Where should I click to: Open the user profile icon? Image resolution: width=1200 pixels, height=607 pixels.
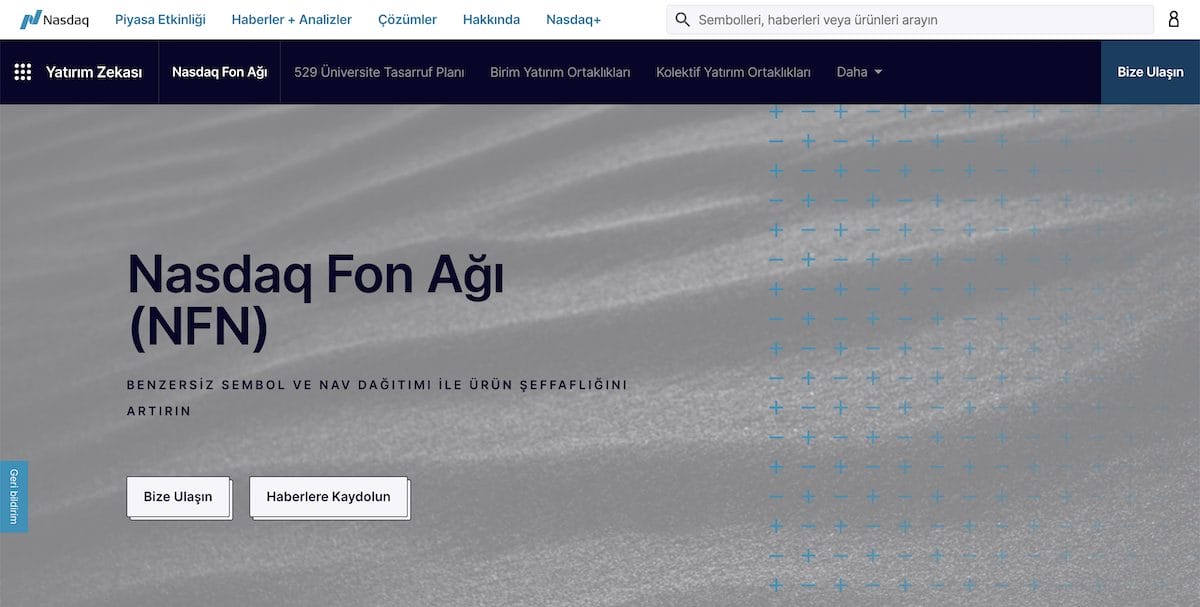1174,19
